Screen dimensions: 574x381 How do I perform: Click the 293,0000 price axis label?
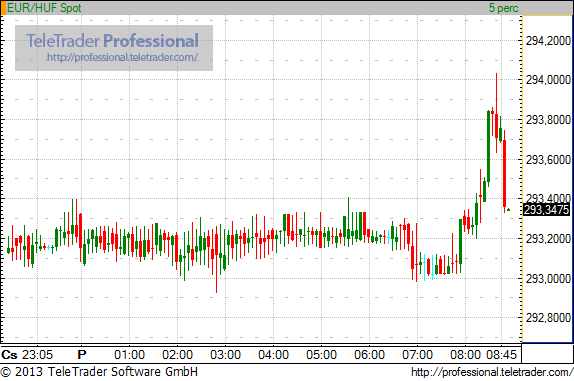tap(548, 279)
